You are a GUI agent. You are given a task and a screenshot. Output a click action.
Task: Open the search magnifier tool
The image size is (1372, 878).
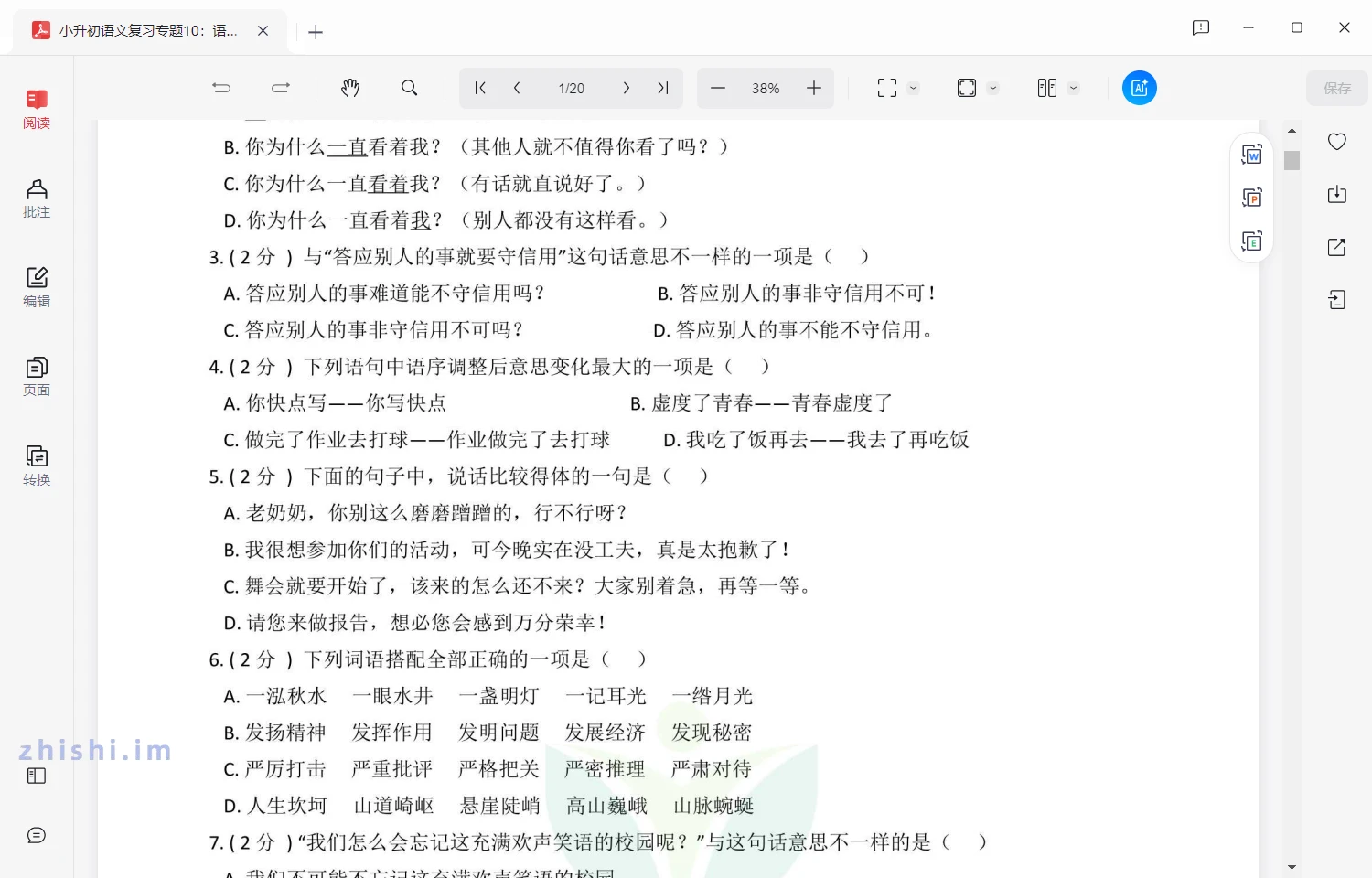point(410,88)
